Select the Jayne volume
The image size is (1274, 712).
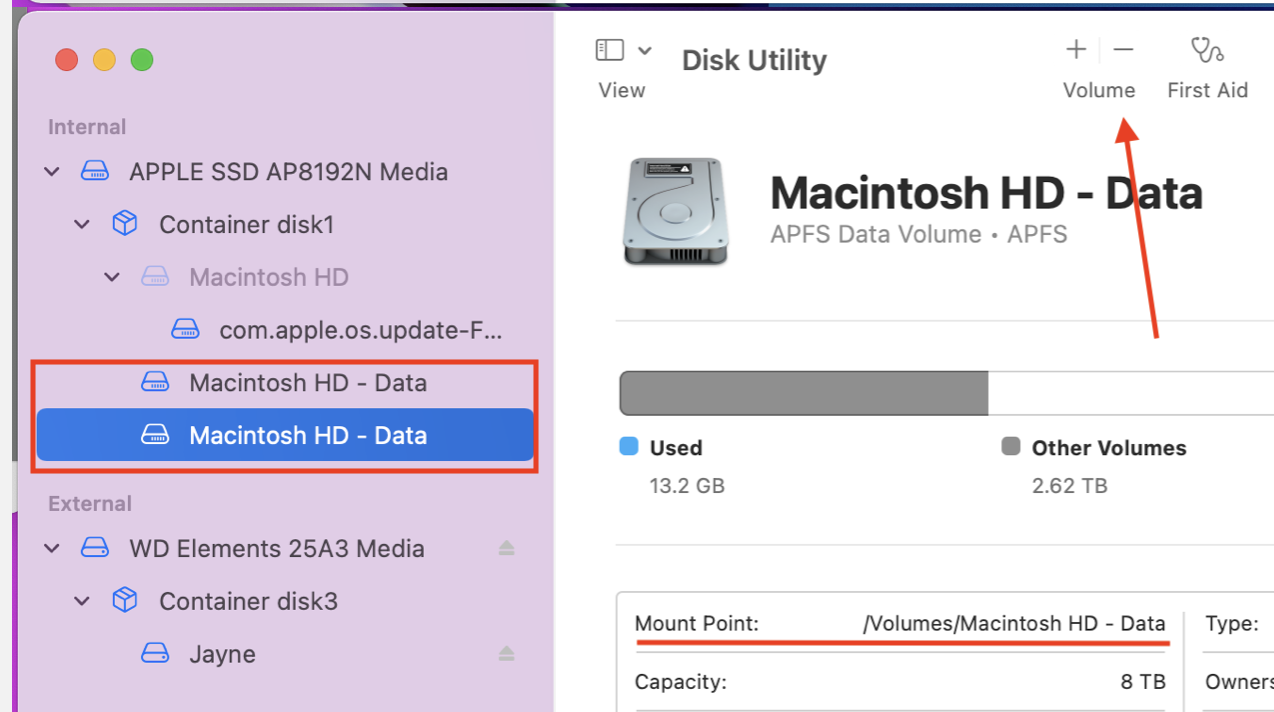(x=222, y=654)
